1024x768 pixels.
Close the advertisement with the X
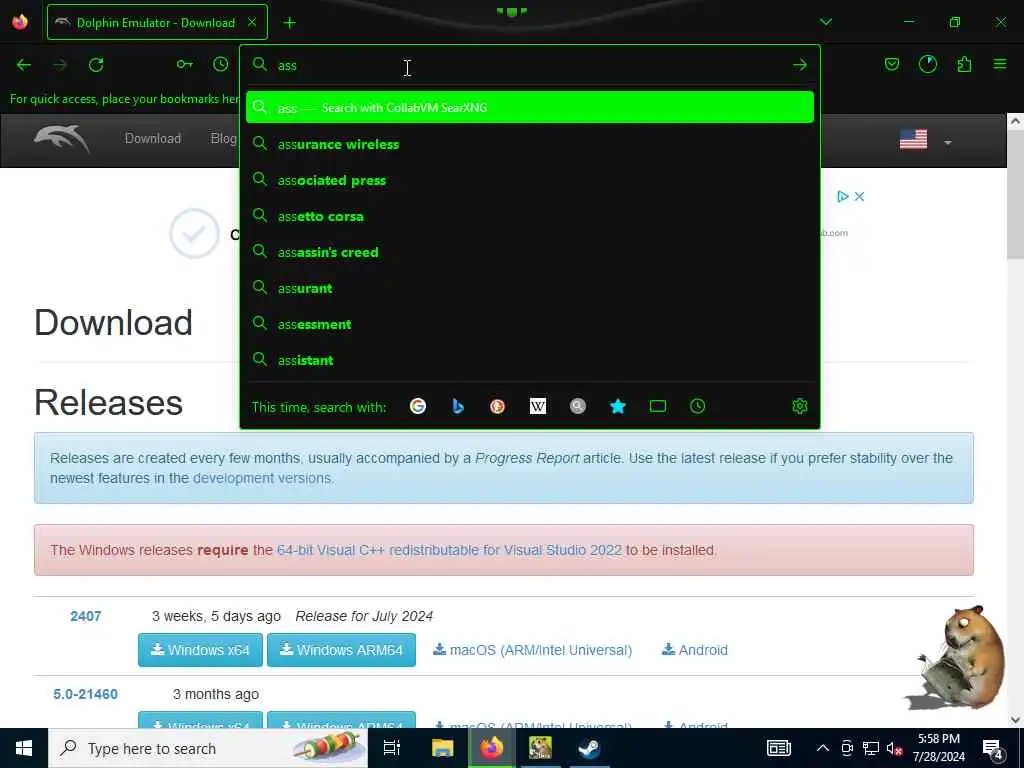tap(859, 197)
